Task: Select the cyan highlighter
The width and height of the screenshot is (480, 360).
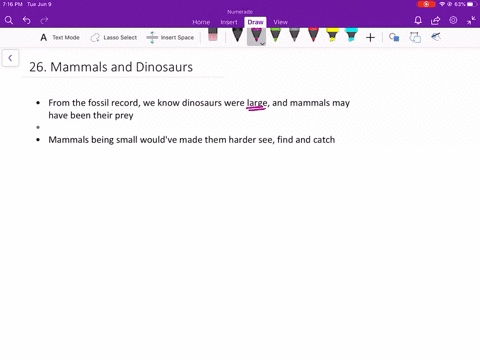Action: click(351, 35)
